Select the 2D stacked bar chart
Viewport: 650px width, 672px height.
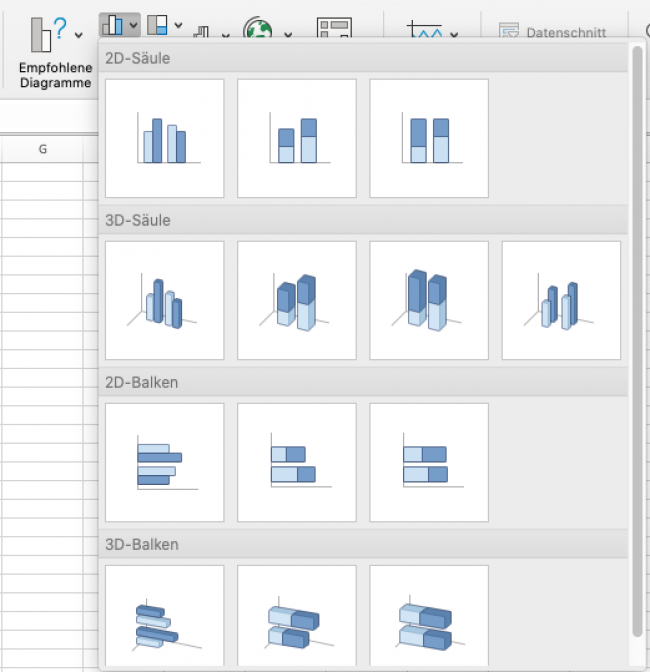tap(296, 462)
